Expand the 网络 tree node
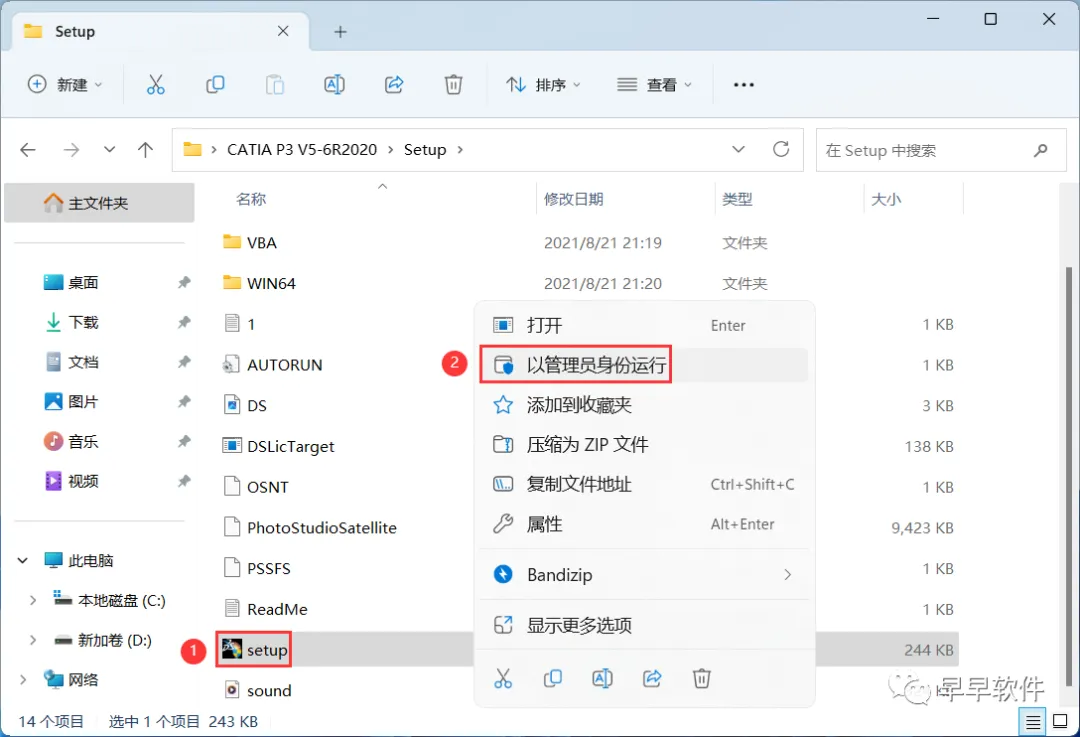1080x737 pixels. coord(23,680)
